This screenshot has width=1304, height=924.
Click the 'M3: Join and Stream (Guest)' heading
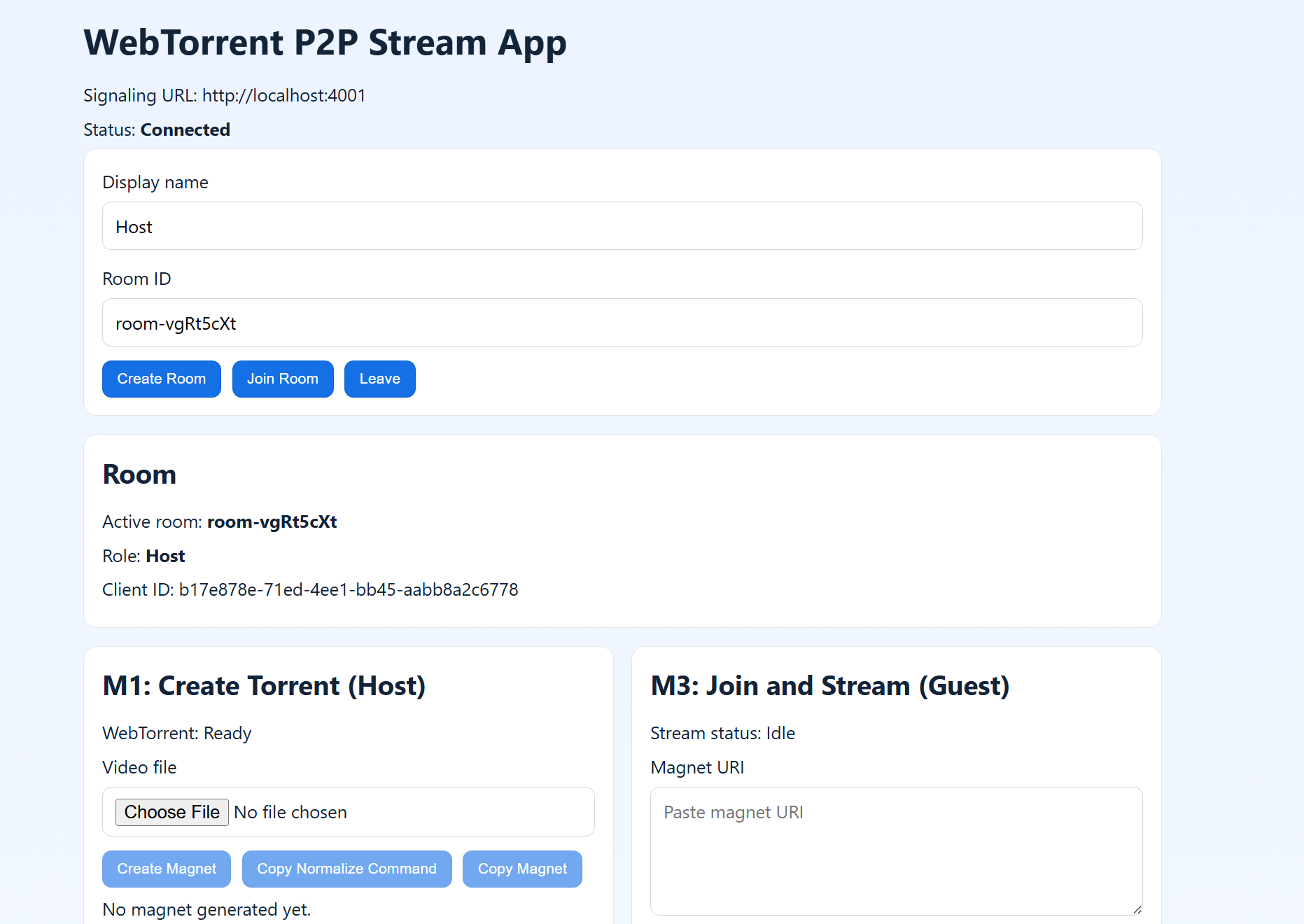pyautogui.click(x=830, y=685)
